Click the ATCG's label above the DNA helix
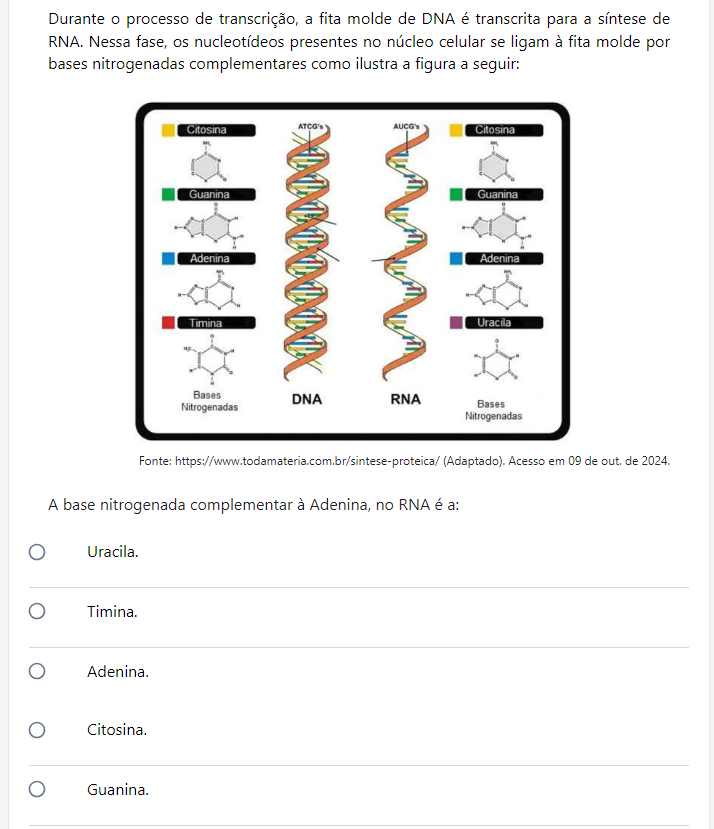714x829 pixels. [x=313, y=127]
